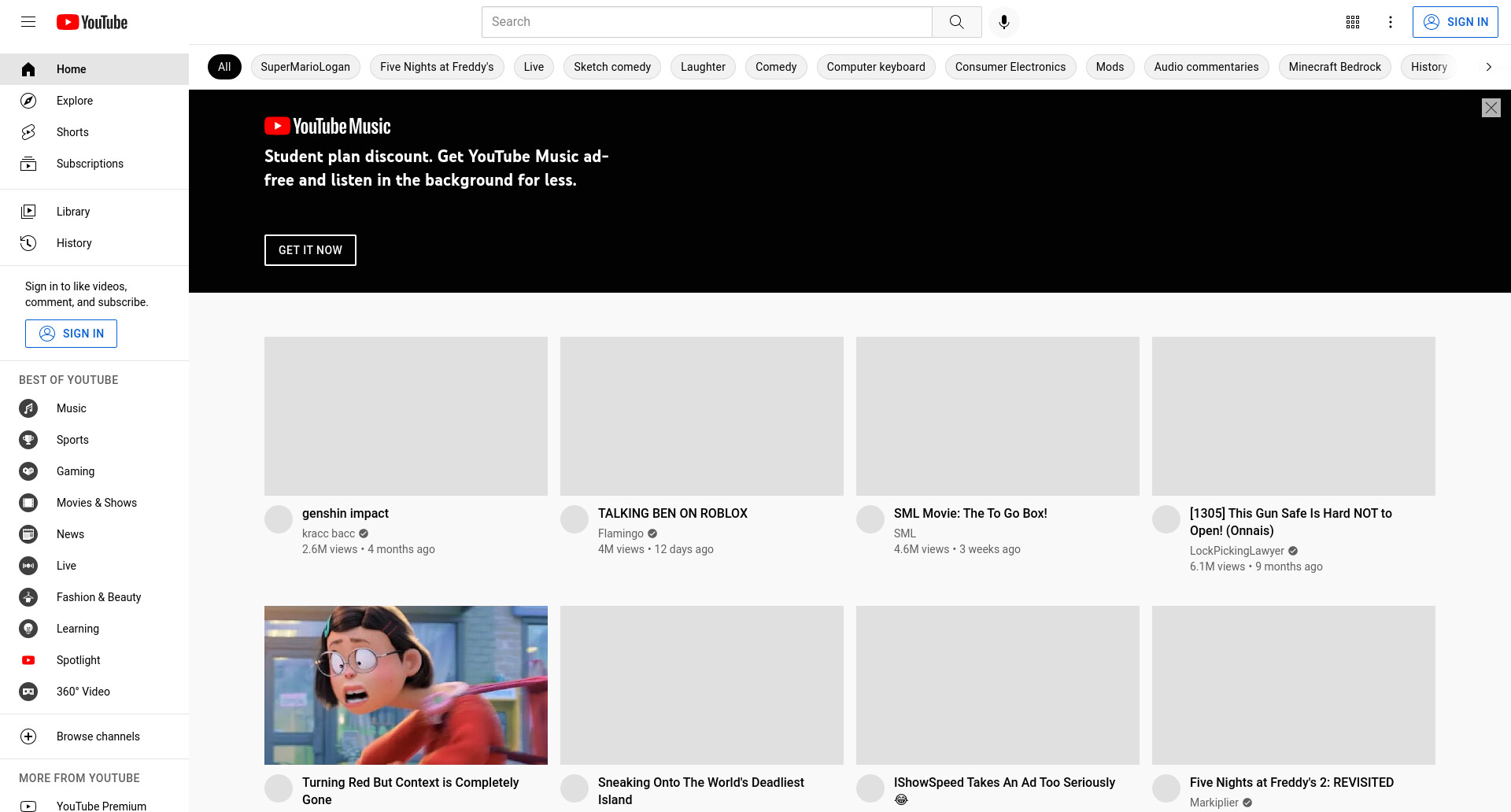Visit the kracc bacc channel

(329, 533)
